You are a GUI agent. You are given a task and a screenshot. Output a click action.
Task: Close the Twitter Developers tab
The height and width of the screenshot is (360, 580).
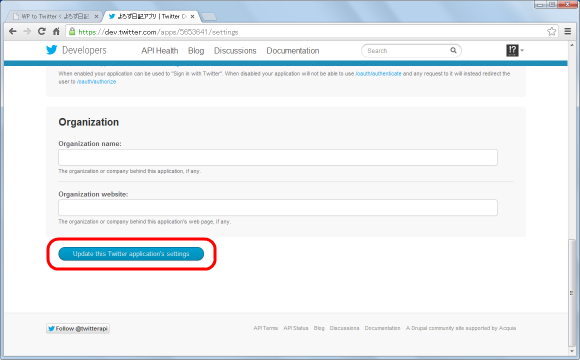[192, 17]
